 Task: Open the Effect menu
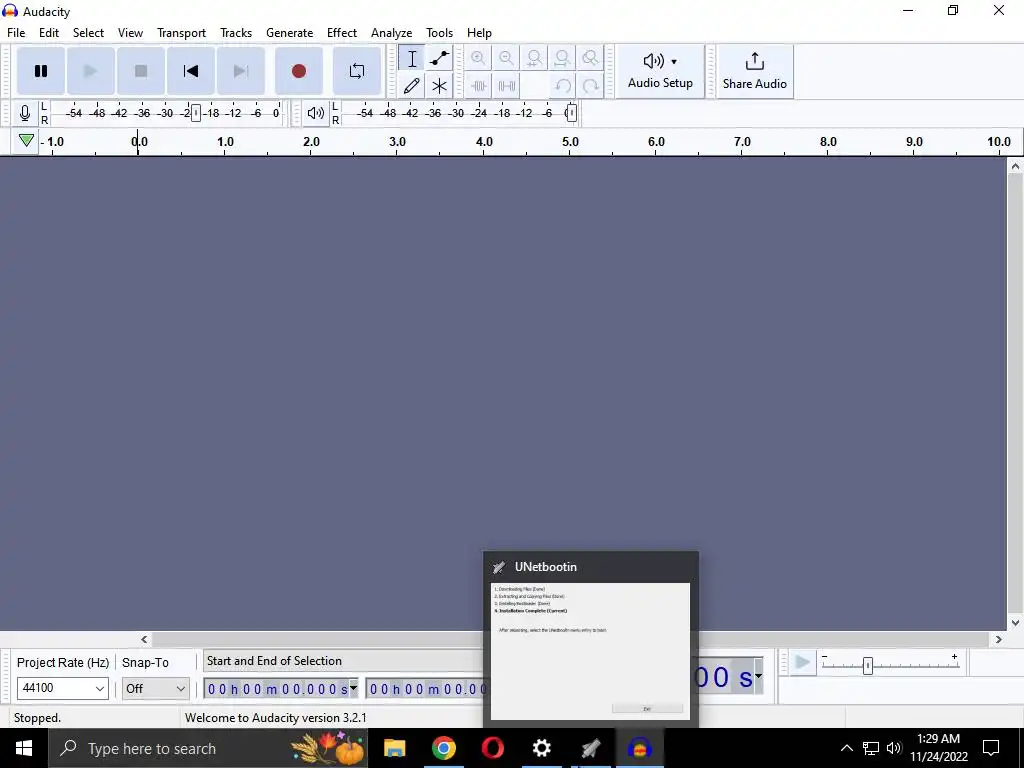coord(342,33)
